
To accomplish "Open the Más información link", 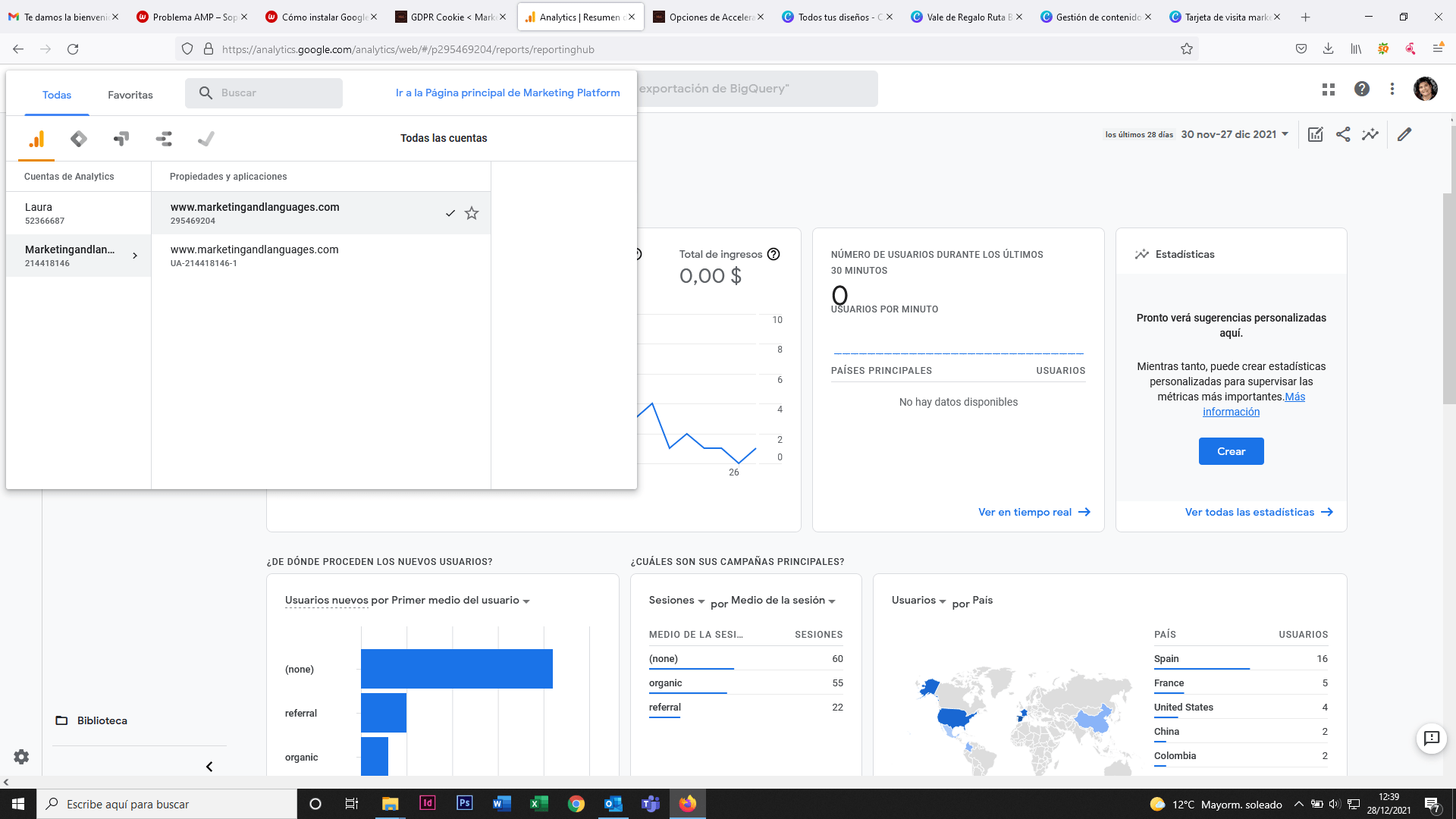I will (1254, 404).
